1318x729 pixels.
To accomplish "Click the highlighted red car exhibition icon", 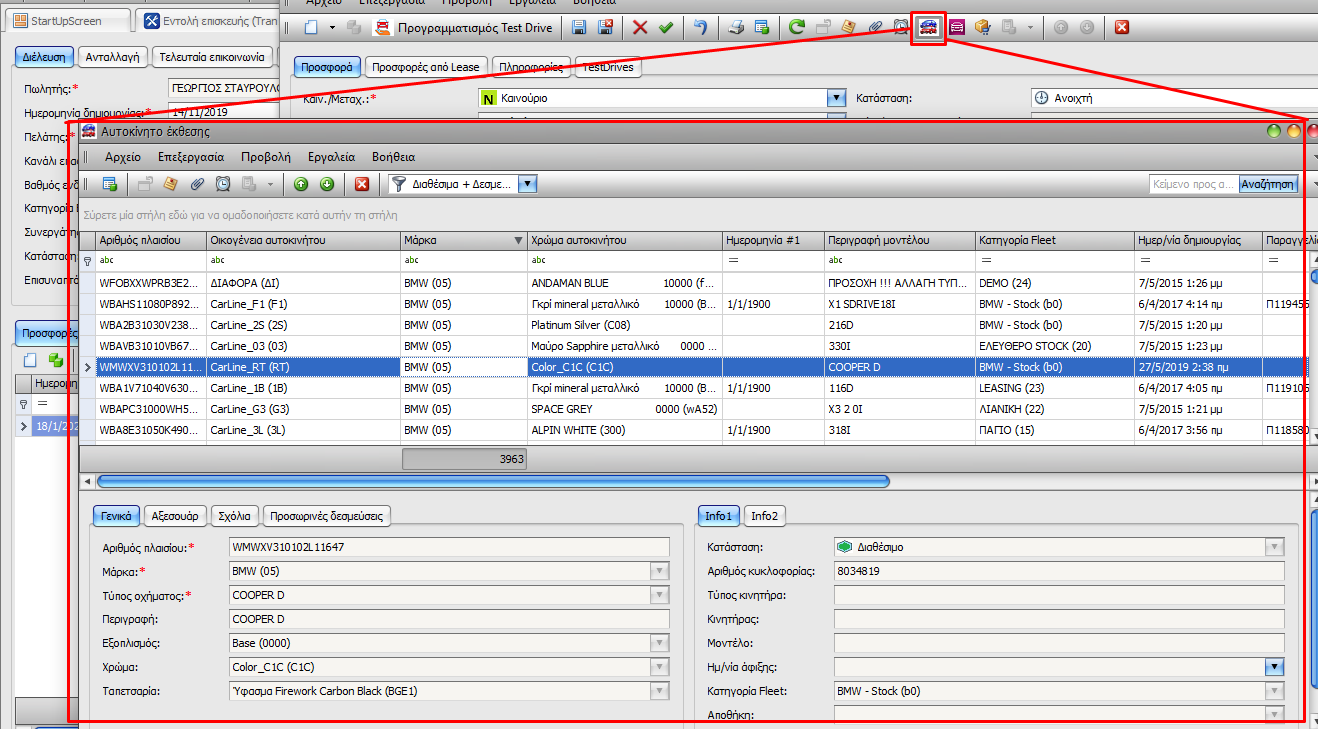I will pos(929,28).
